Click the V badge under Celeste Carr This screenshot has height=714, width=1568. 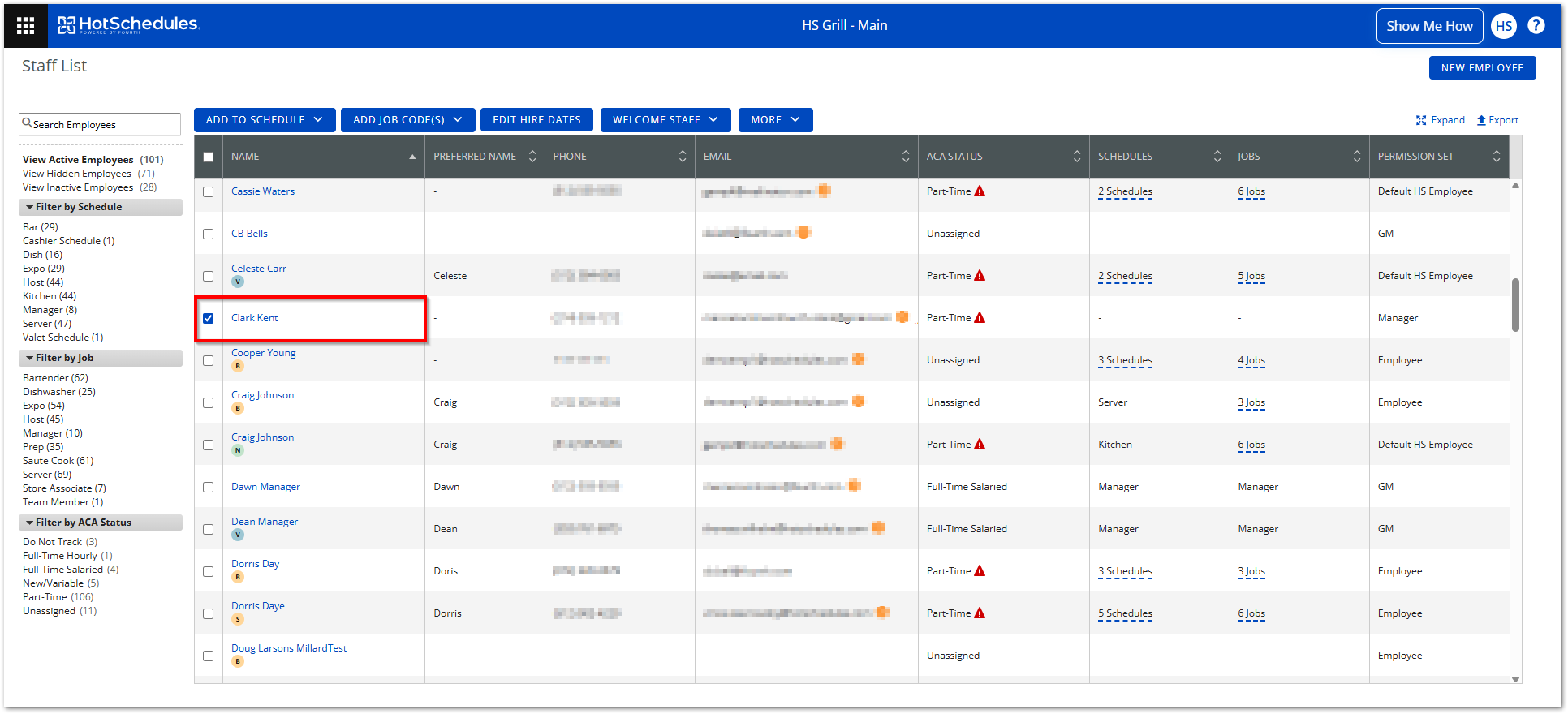click(x=238, y=282)
